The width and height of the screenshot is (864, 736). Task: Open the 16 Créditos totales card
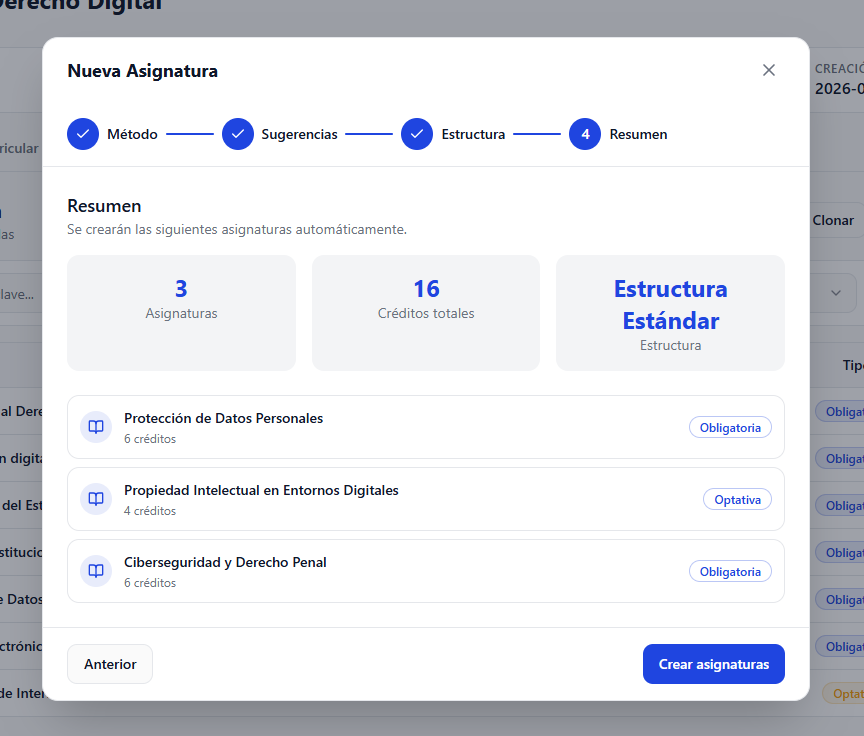426,312
